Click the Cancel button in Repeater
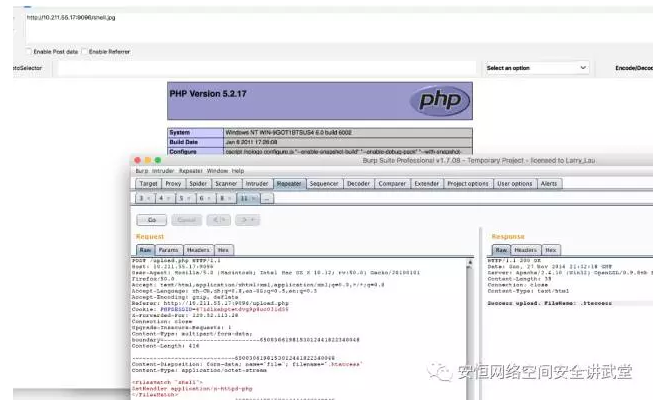The height and width of the screenshot is (420, 671). pyautogui.click(x=187, y=220)
